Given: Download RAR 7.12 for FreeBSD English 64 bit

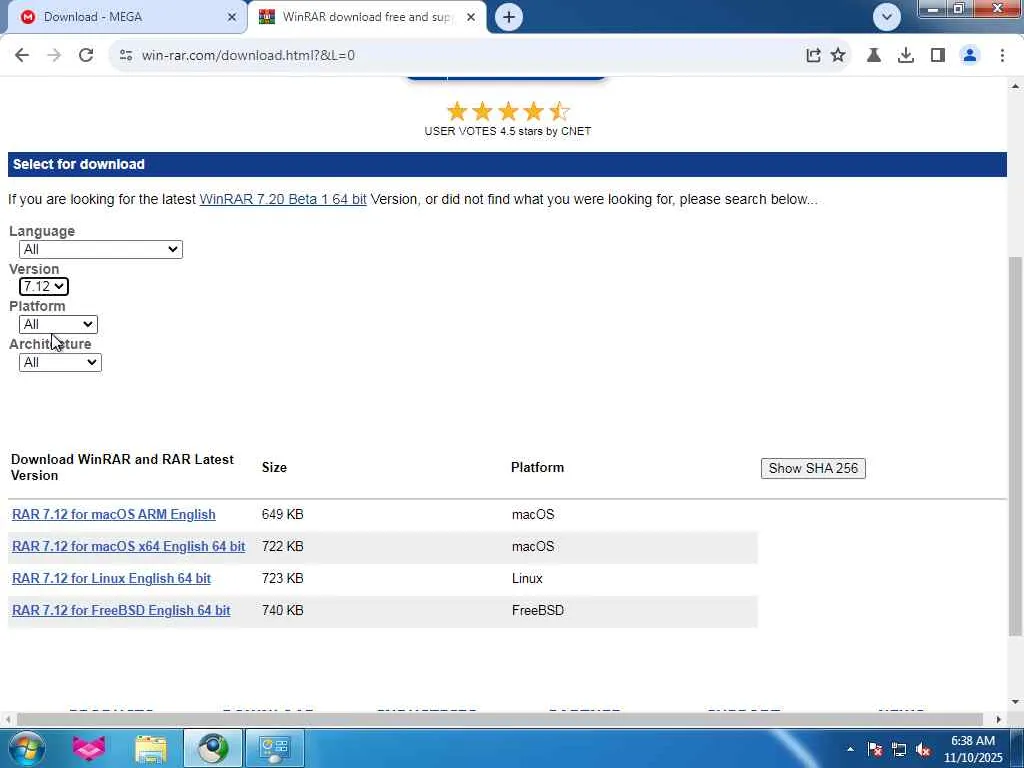Looking at the screenshot, I should tap(121, 611).
